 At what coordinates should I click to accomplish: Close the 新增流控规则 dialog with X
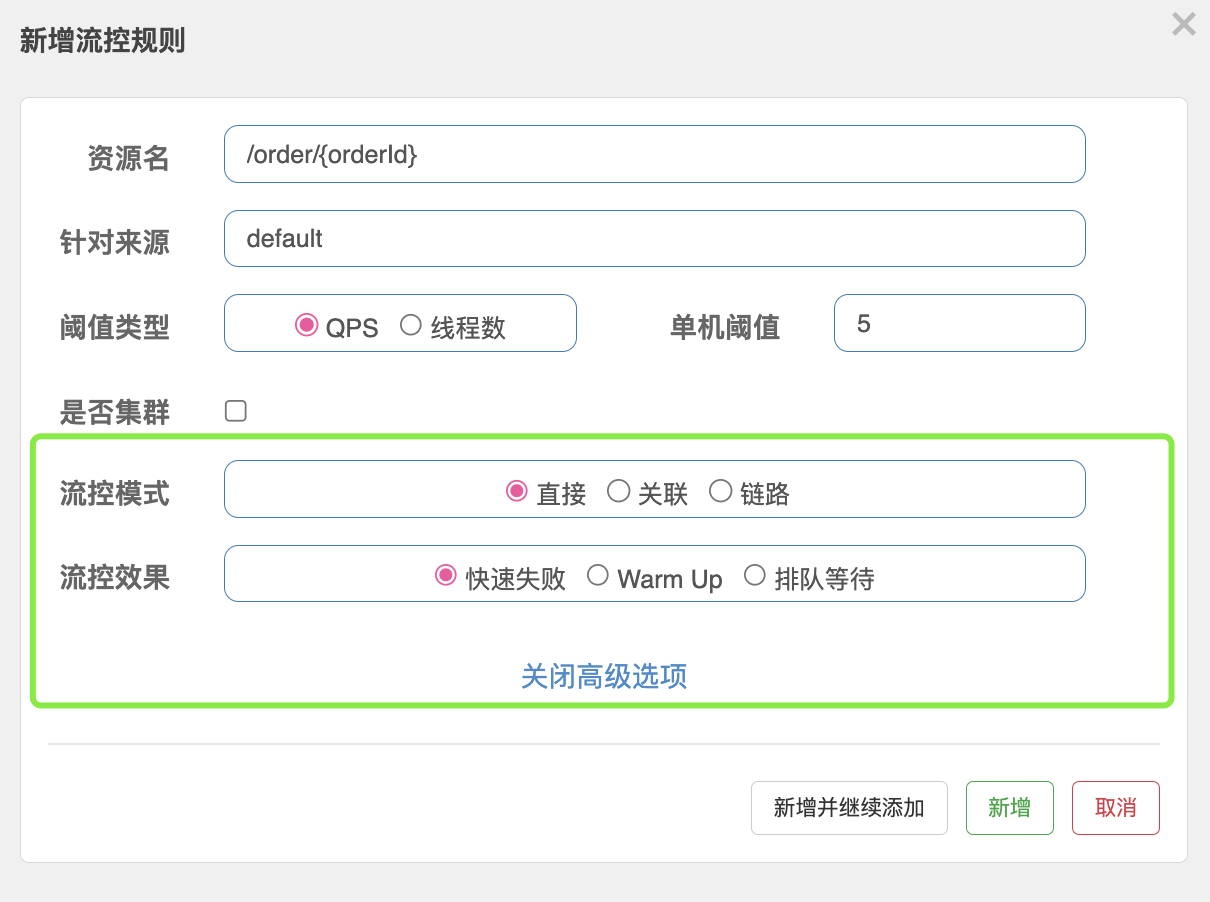(1184, 24)
